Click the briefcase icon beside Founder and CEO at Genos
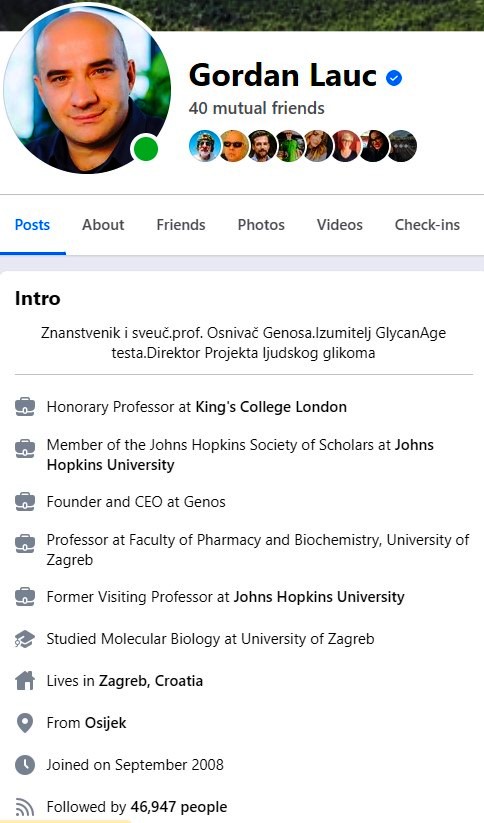Image resolution: width=484 pixels, height=823 pixels. (x=25, y=502)
